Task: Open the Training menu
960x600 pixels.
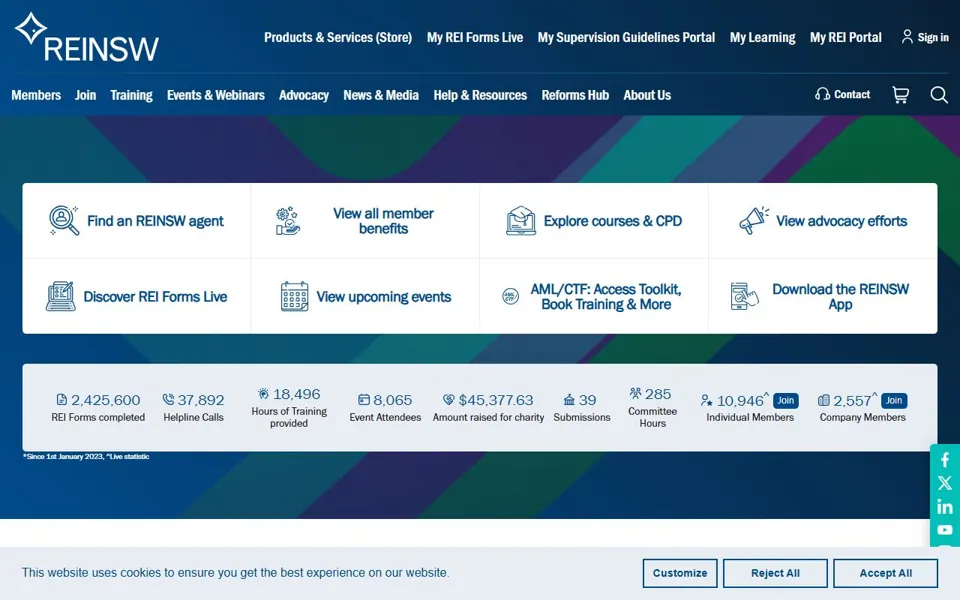Action: click(131, 95)
